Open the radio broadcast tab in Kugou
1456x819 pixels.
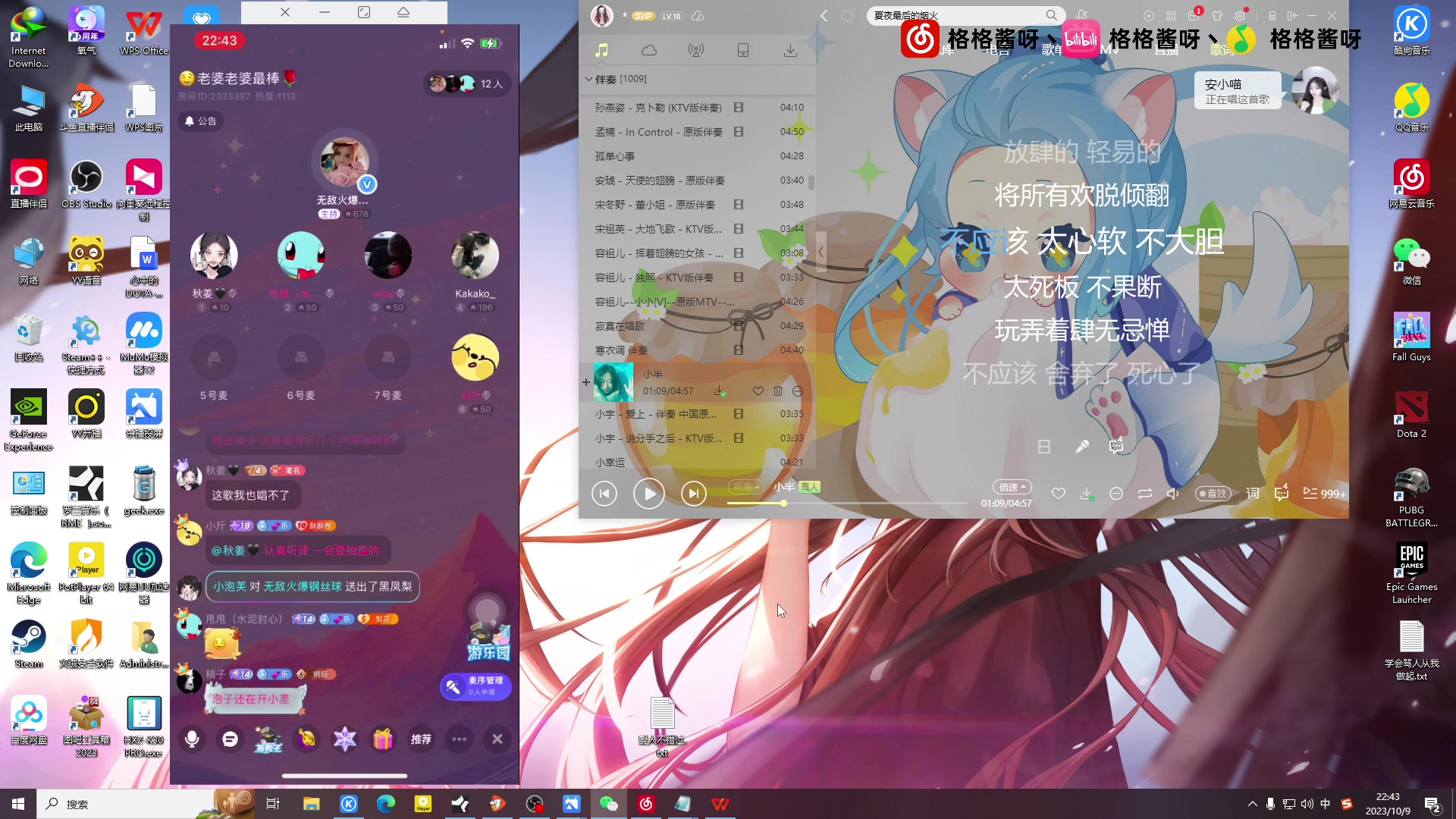pos(695,50)
